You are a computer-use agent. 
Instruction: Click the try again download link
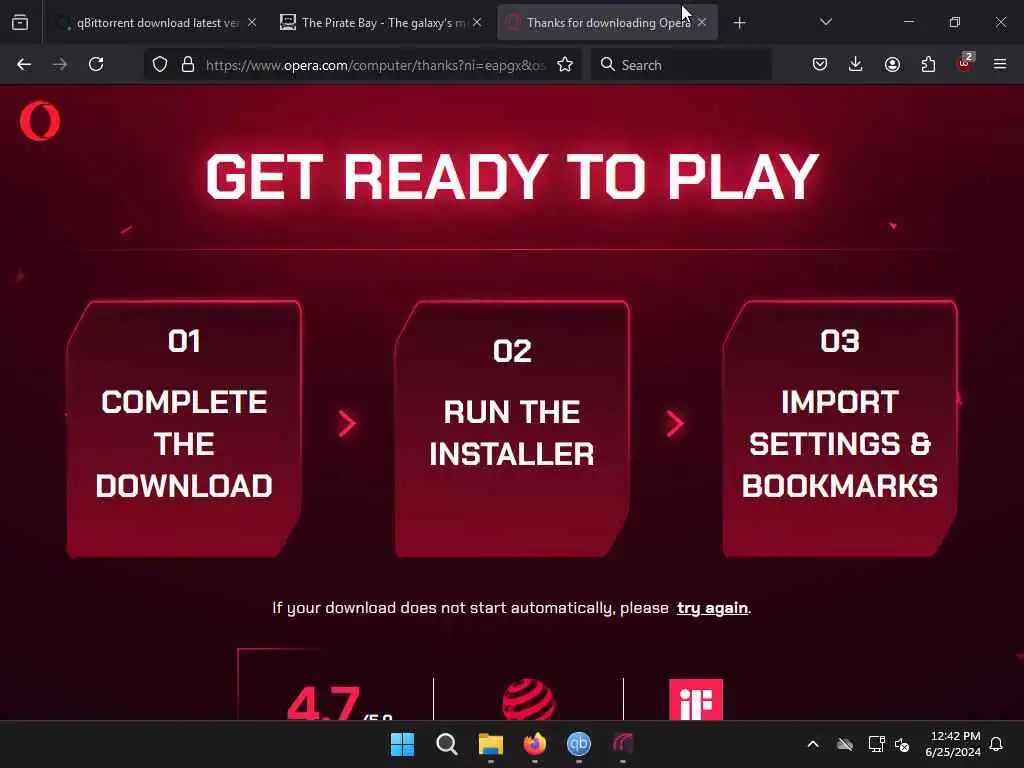712,608
